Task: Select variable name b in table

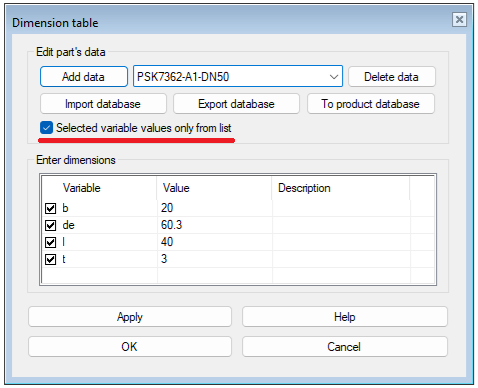Action: tap(65, 208)
